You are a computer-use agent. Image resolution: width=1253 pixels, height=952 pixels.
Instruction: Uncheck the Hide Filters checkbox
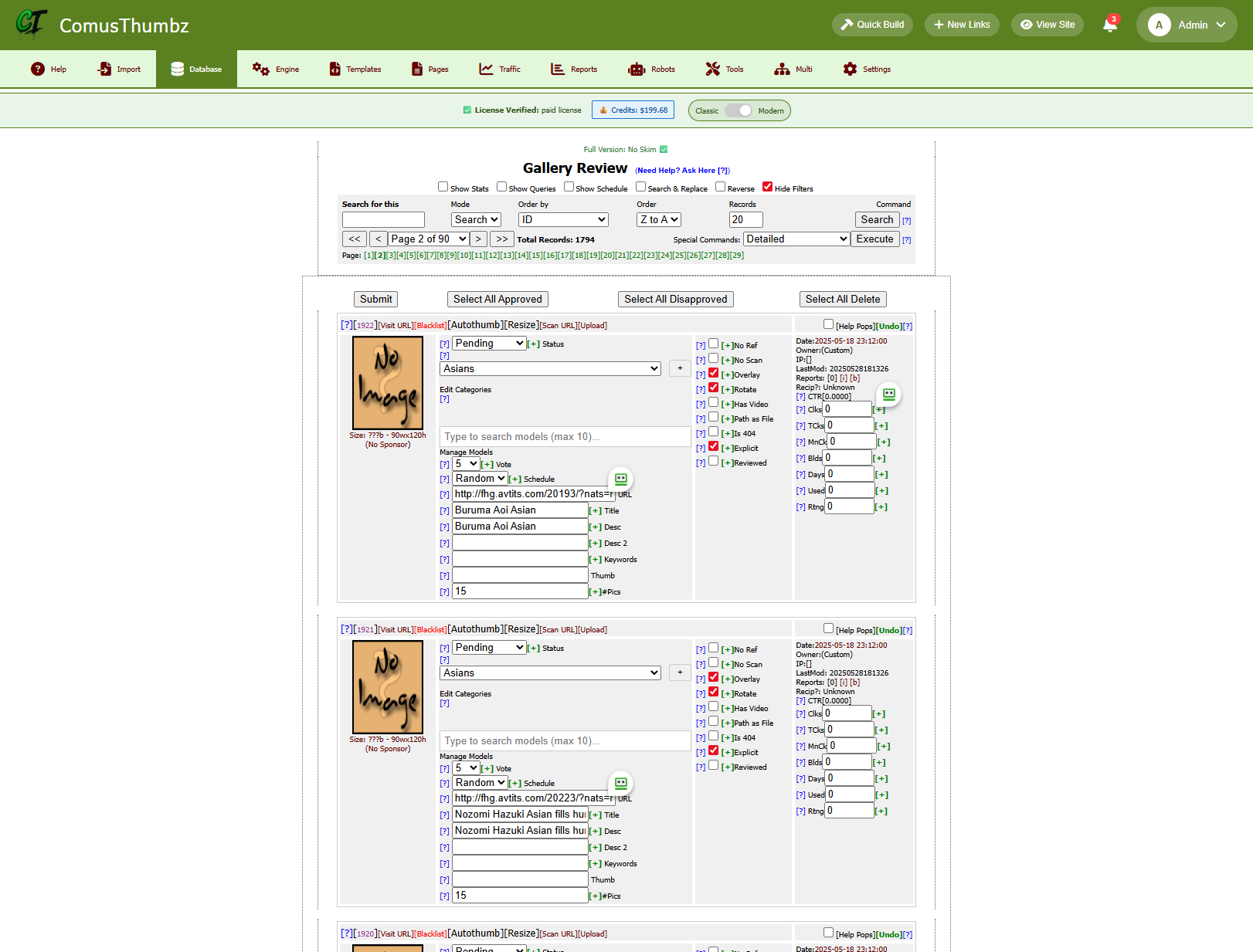click(x=767, y=186)
